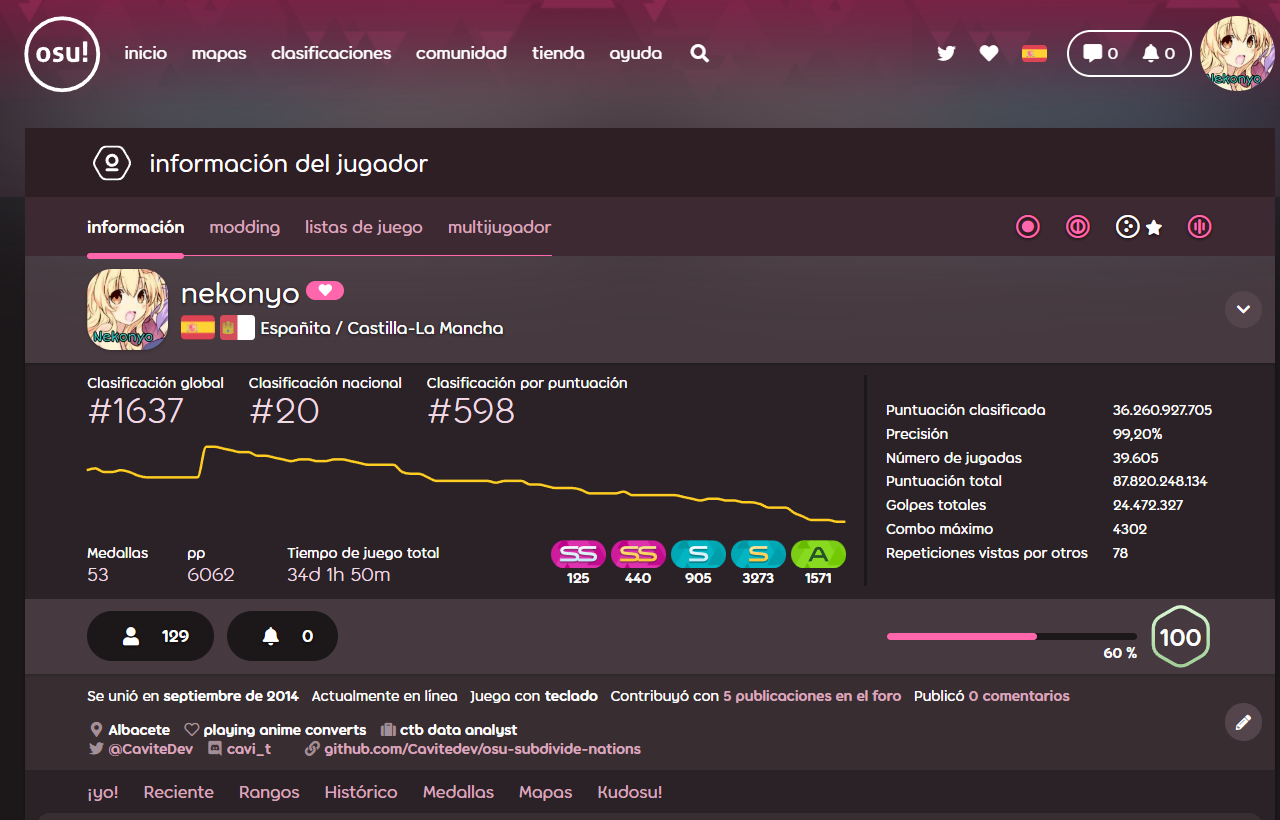
Task: Jump to Kudosu! section
Action: click(630, 792)
